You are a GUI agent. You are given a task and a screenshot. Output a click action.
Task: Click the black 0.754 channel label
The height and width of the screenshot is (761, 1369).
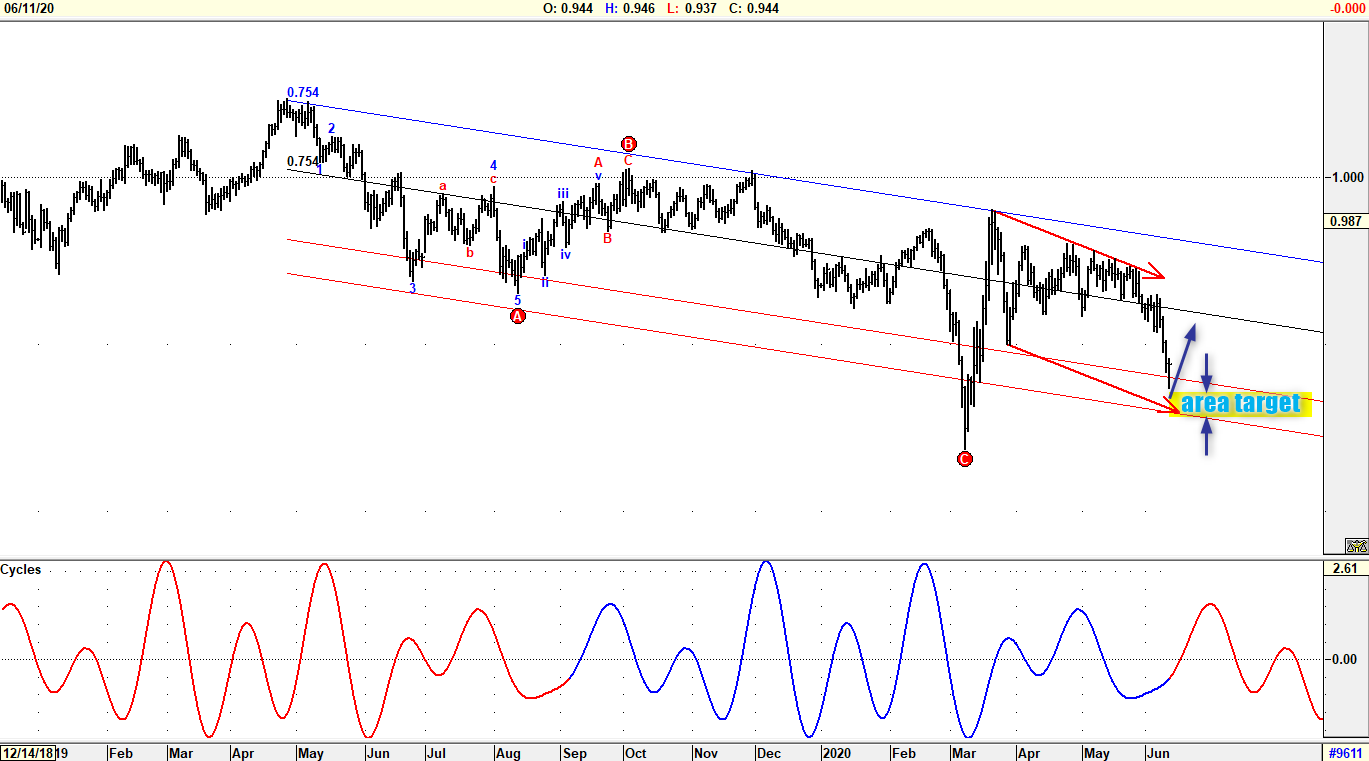[303, 161]
